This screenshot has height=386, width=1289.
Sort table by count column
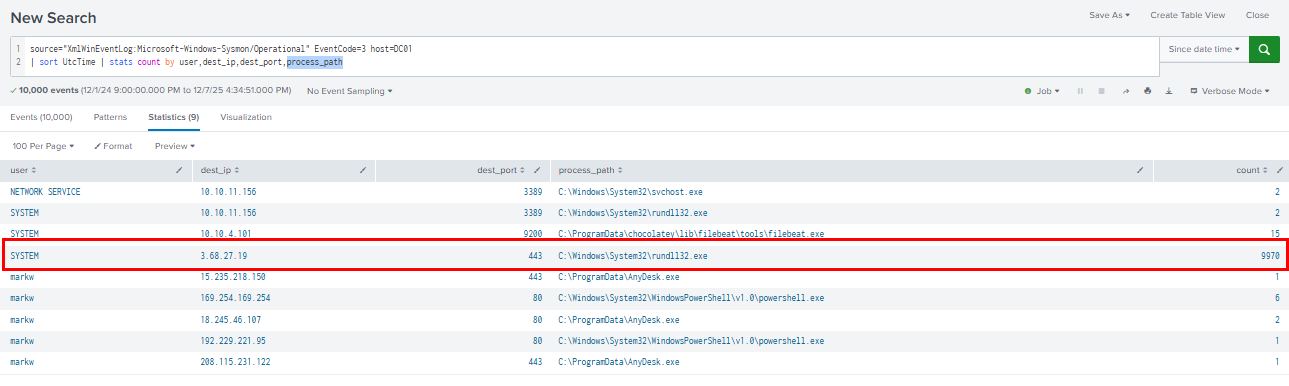click(x=1252, y=171)
